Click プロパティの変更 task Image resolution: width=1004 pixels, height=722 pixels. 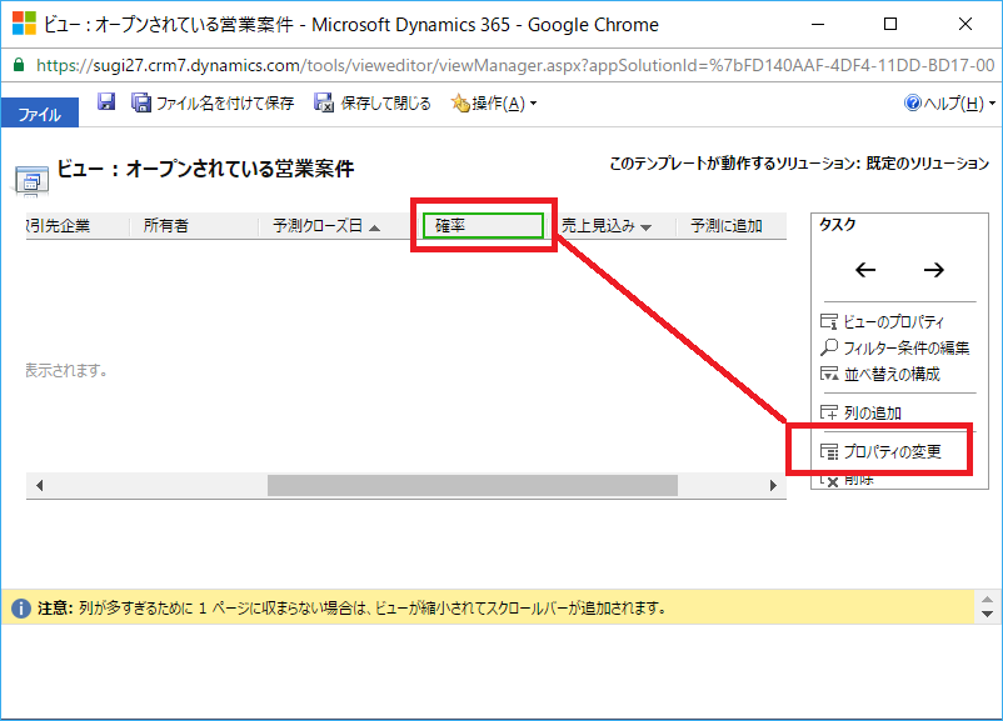point(881,452)
